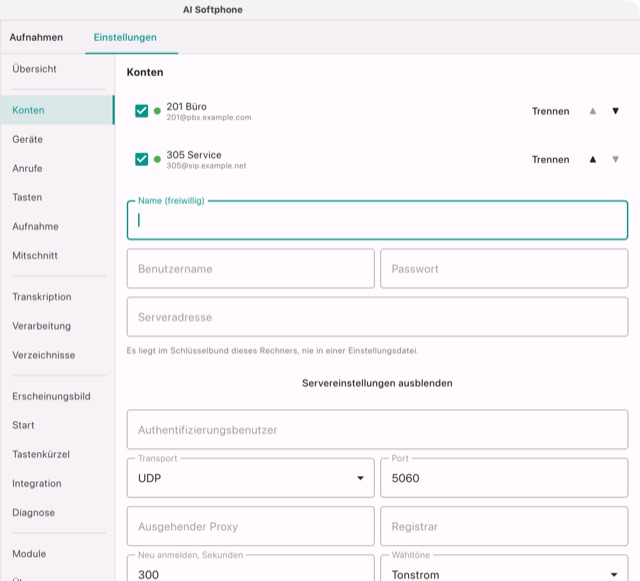Select the Einstellungen tab
The height and width of the screenshot is (581, 640).
125,37
